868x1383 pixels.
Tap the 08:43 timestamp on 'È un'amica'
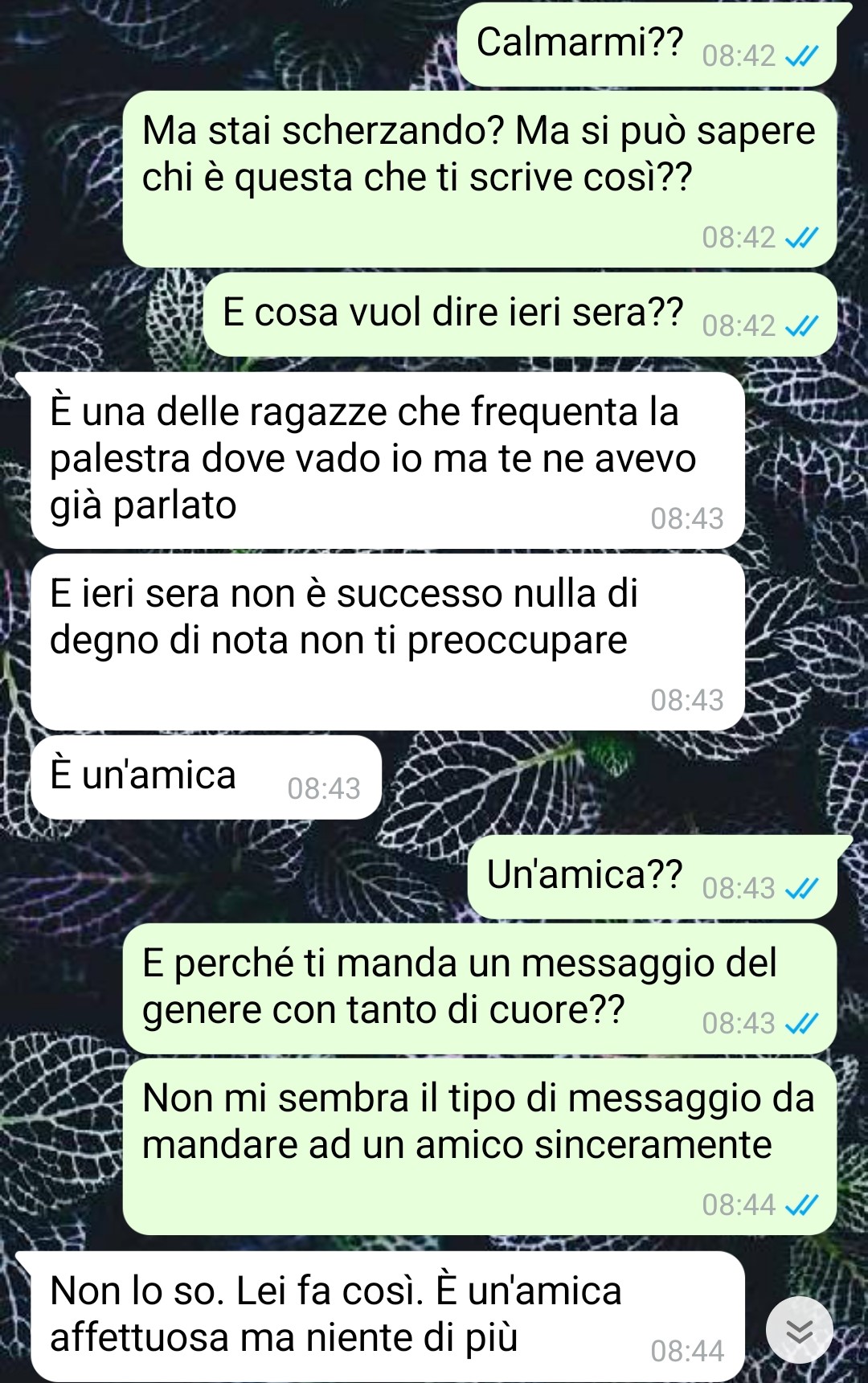coord(324,789)
